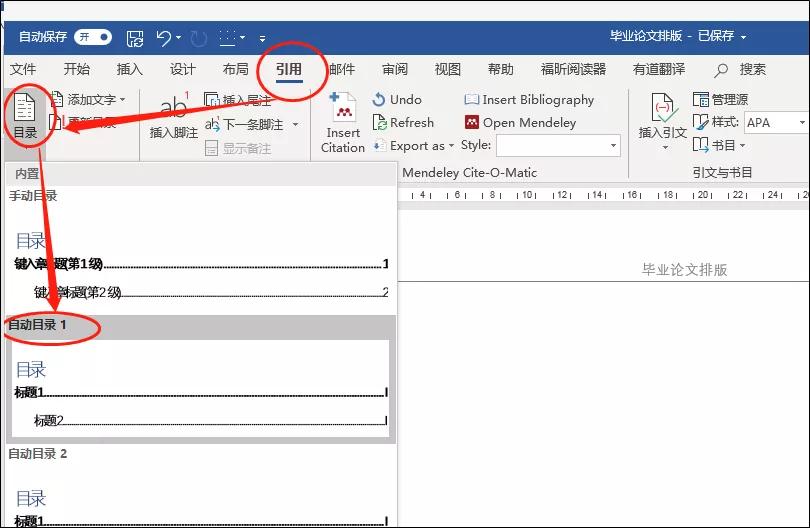Switch to the 布局 tab
The height and width of the screenshot is (528, 810).
pos(236,69)
